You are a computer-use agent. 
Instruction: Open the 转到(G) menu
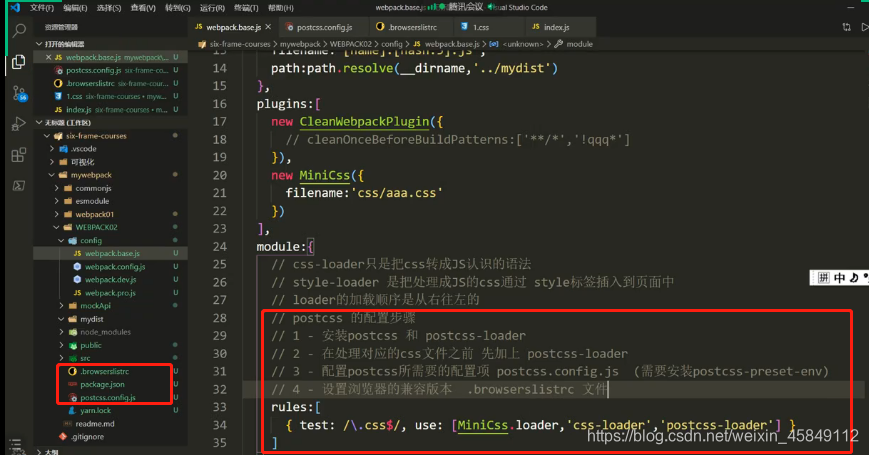click(177, 8)
